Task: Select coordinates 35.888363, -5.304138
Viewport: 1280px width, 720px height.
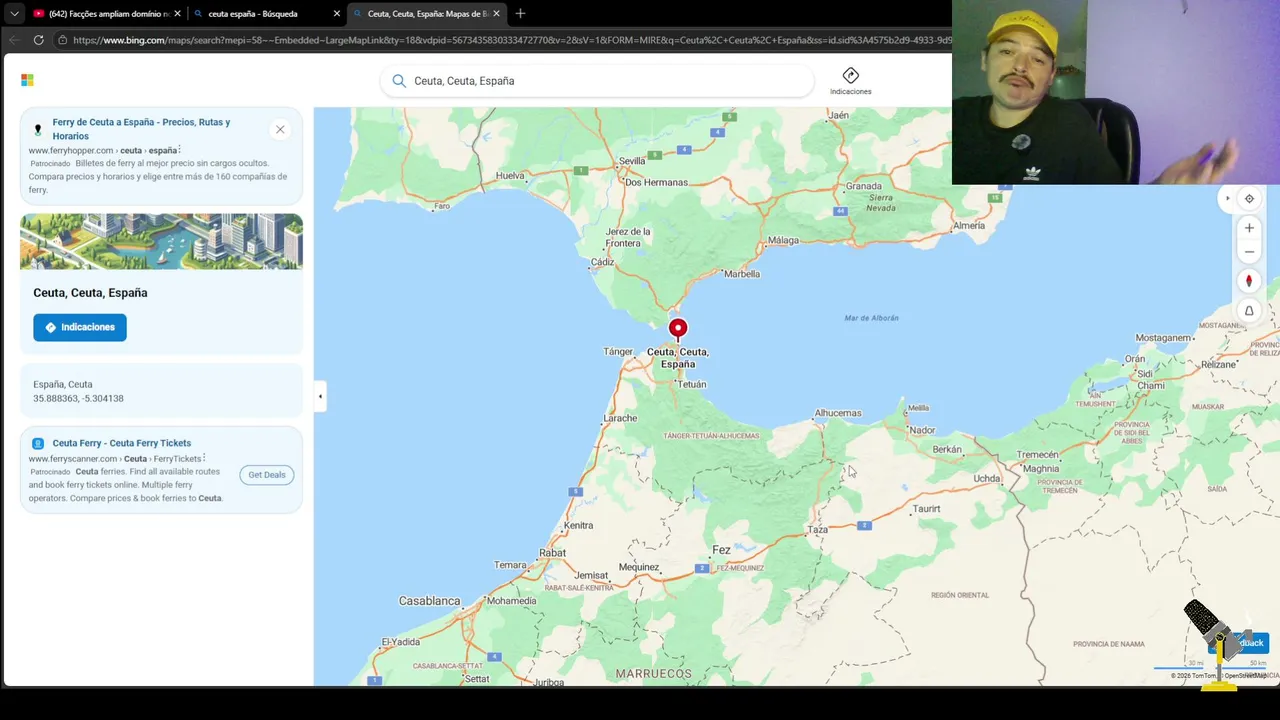Action: 78,398
